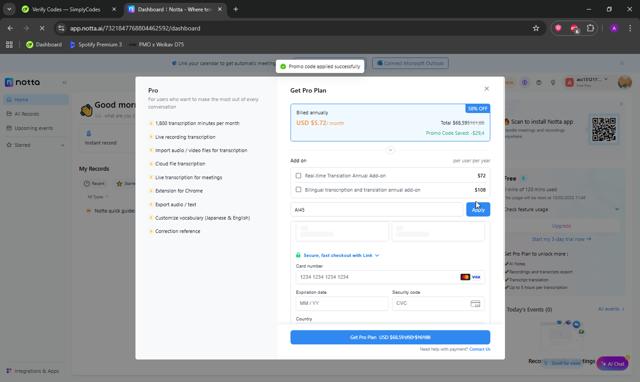This screenshot has height=382, width=640.
Task: Open the bookmarks apps grid icon
Action: tap(9, 44)
